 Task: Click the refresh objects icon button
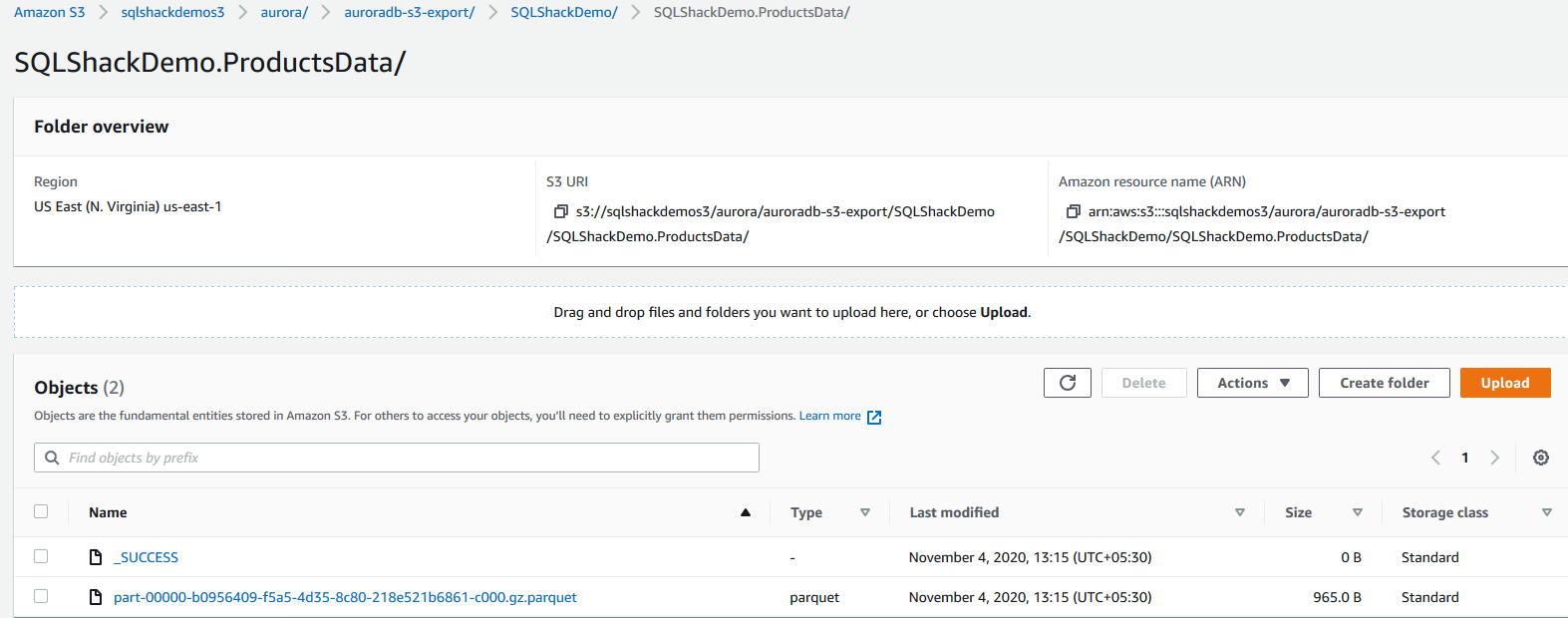[1067, 383]
